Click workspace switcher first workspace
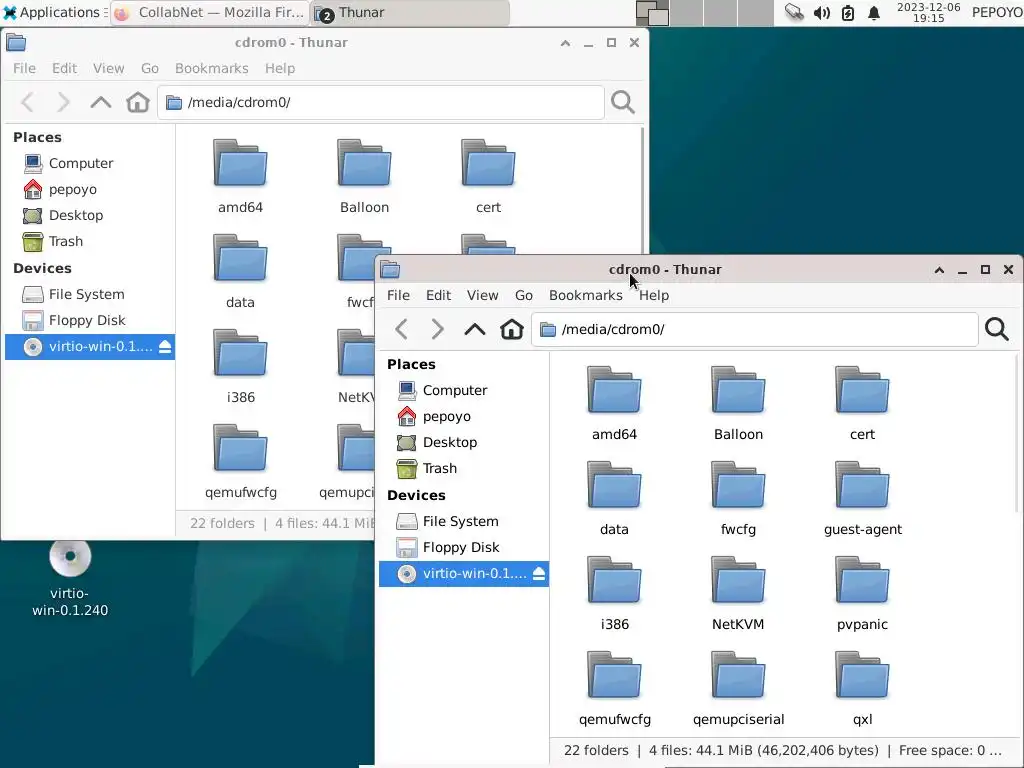The height and width of the screenshot is (768, 1024). pyautogui.click(x=652, y=12)
